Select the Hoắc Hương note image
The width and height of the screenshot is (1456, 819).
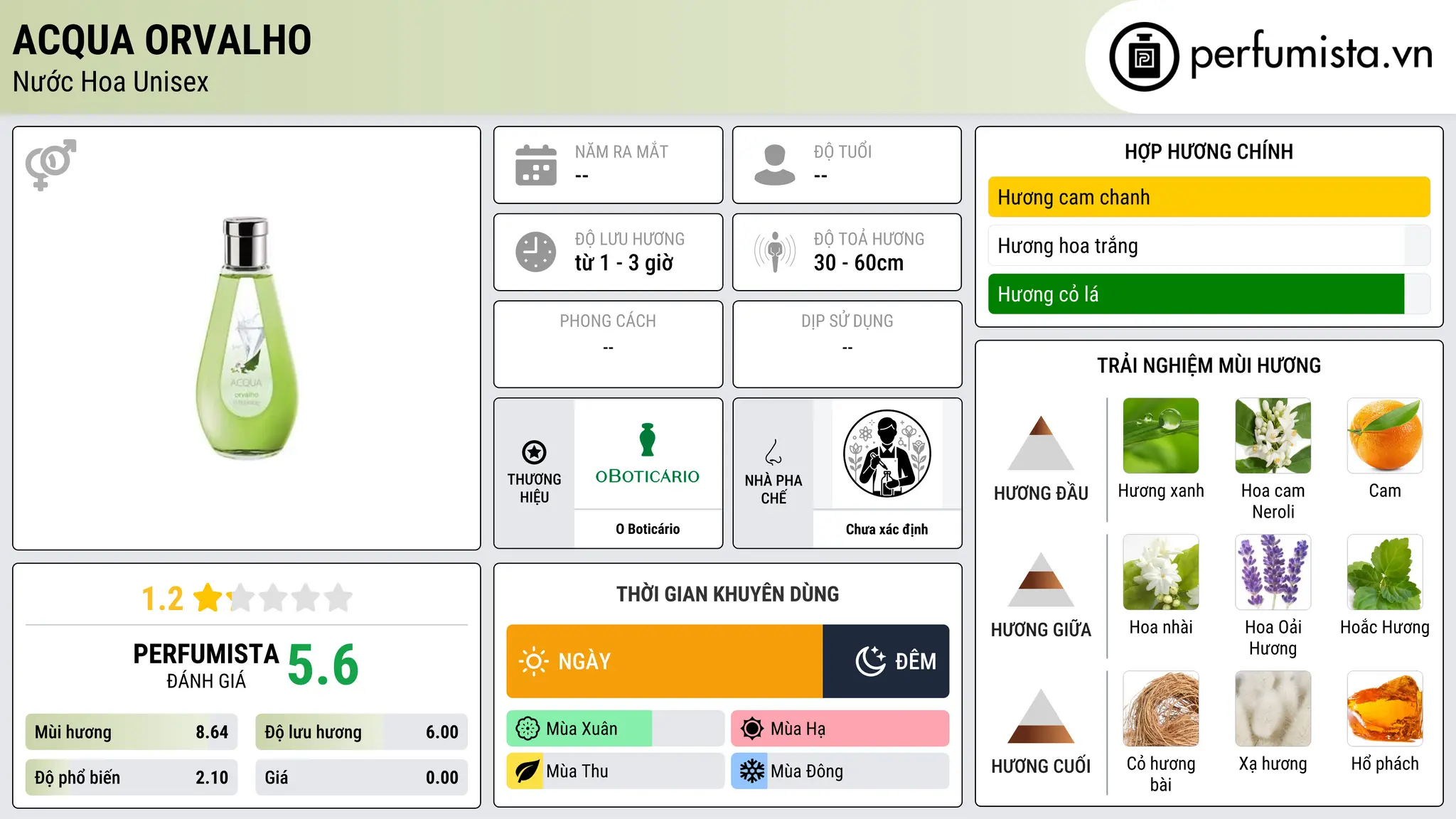coord(1385,572)
